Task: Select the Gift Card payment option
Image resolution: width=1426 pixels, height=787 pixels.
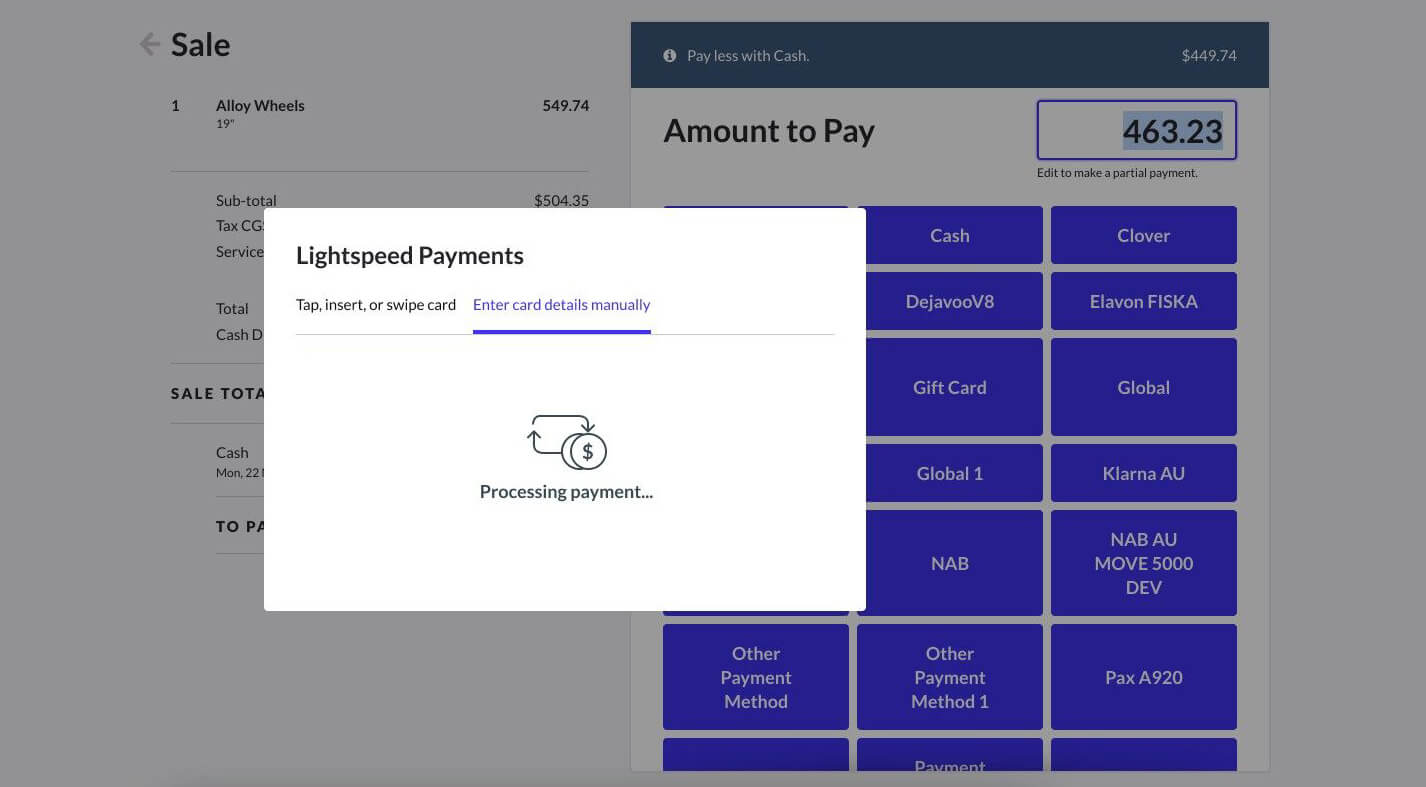Action: (949, 387)
